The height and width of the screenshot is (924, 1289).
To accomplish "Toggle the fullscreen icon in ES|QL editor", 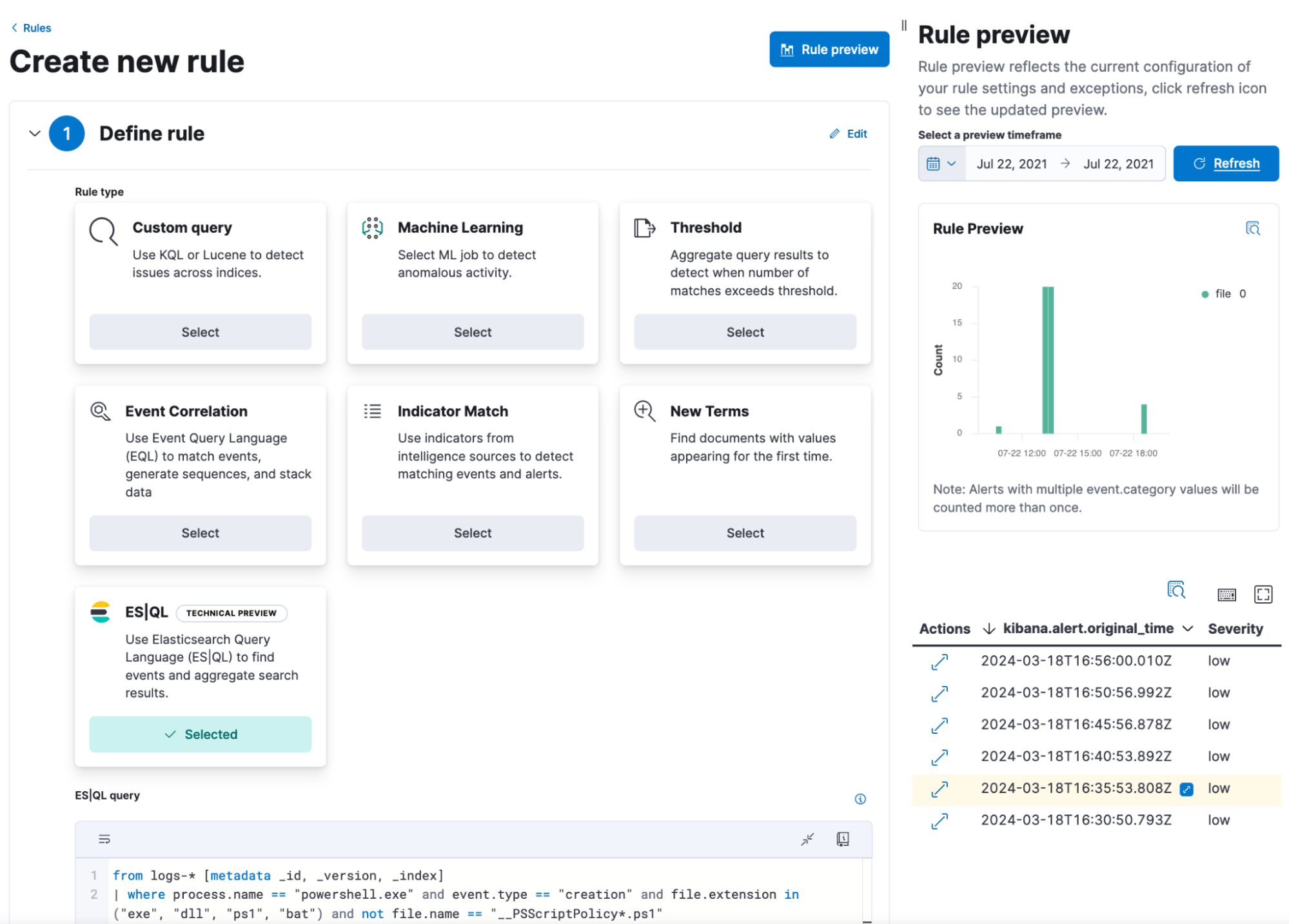I will pos(808,839).
